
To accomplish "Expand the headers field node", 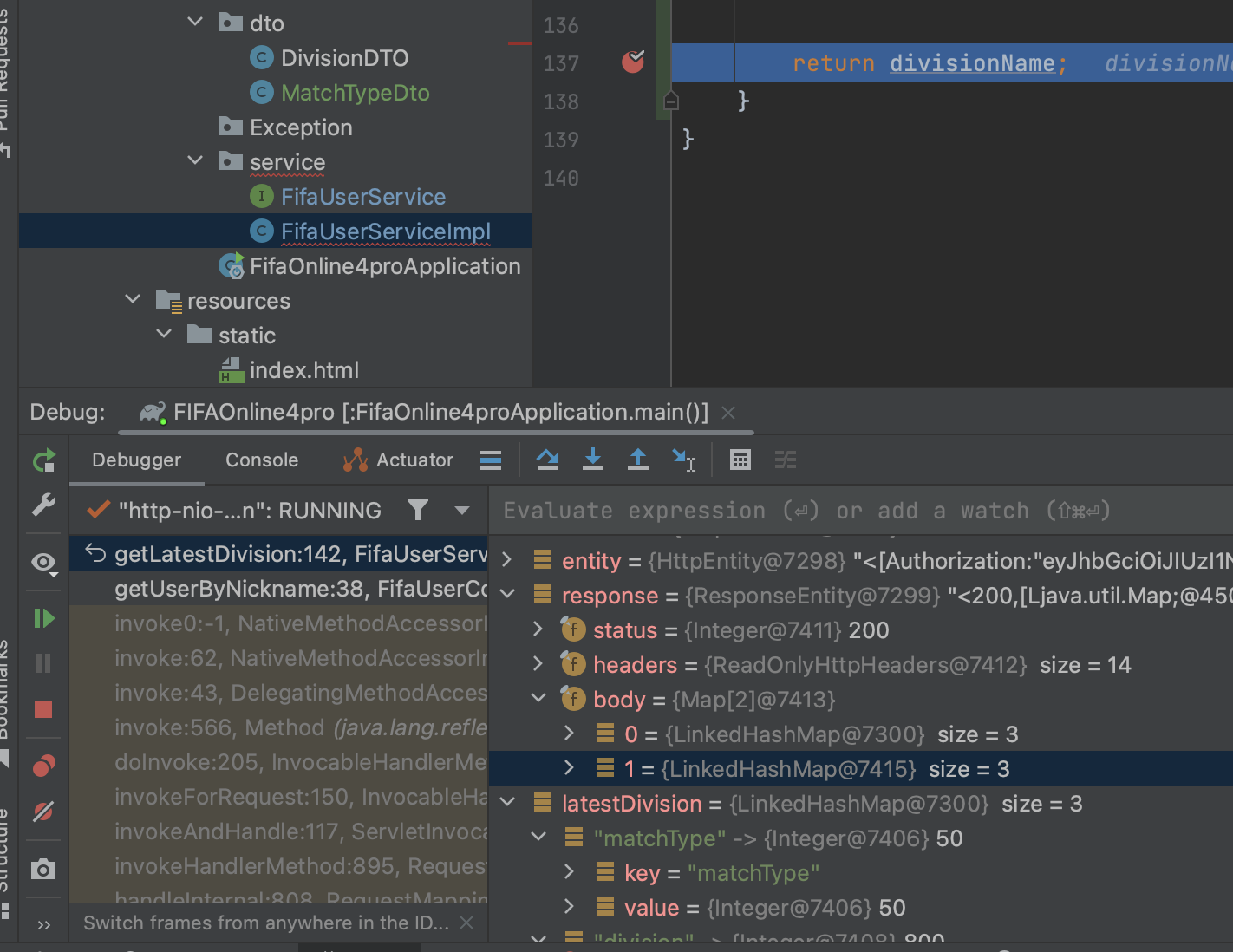I will click(538, 664).
